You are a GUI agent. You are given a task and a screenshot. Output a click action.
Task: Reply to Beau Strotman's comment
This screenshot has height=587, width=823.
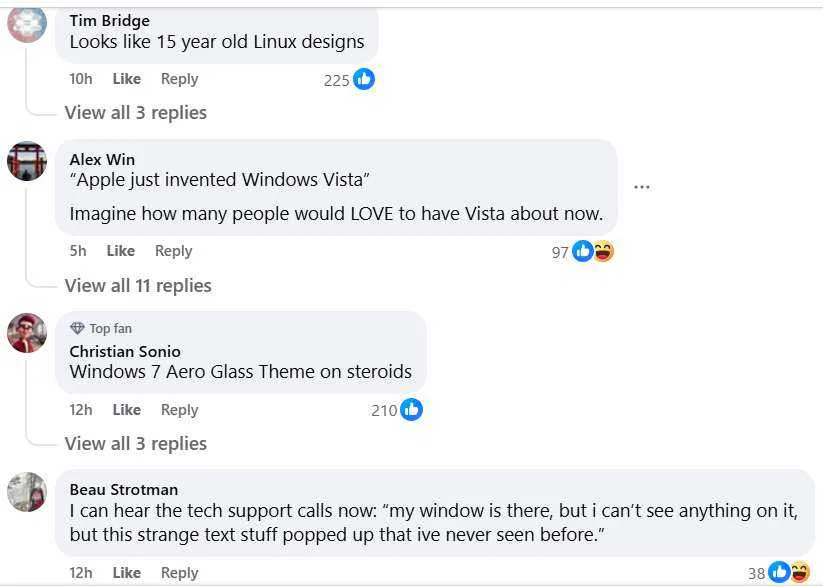pyautogui.click(x=179, y=572)
